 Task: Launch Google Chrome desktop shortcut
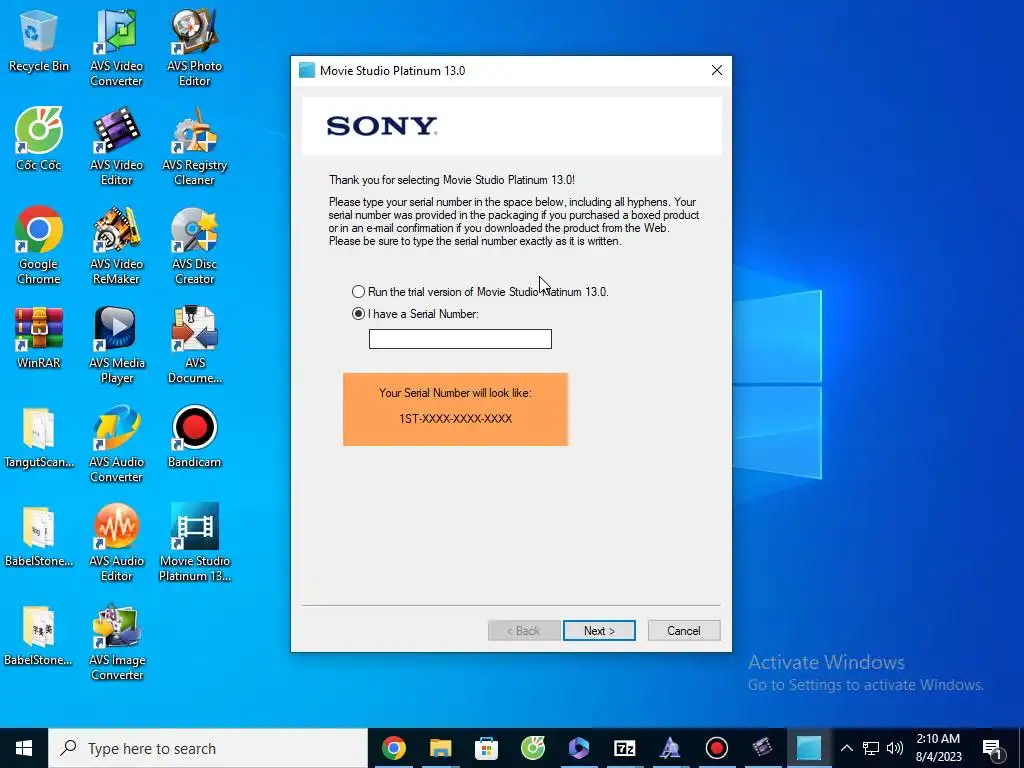tap(39, 246)
